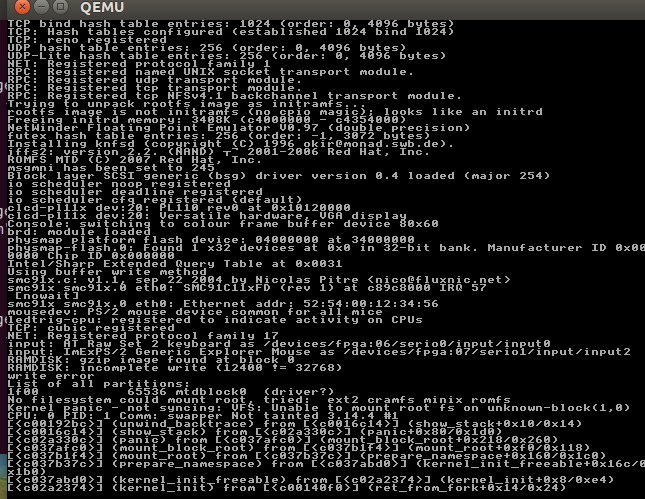Click the 'write error' line
Image resolution: width=645 pixels, height=499 pixels.
point(51,376)
